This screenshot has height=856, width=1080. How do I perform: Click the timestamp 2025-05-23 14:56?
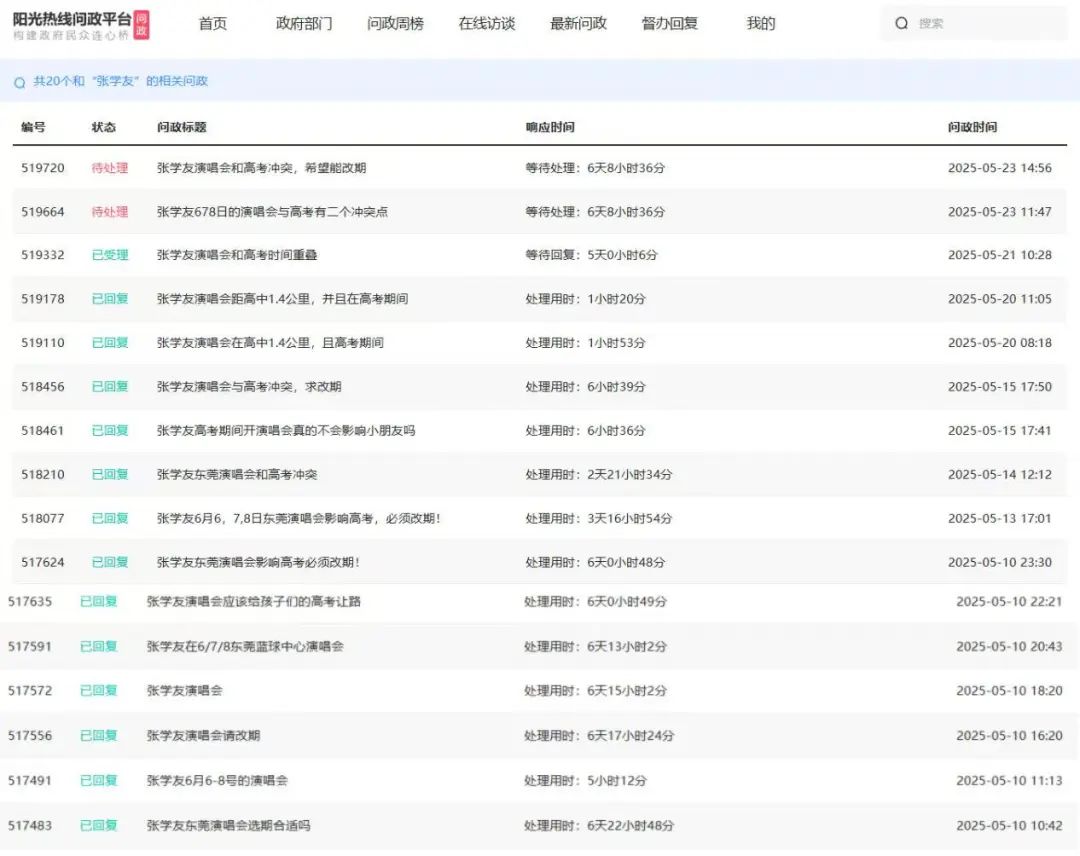pos(999,167)
